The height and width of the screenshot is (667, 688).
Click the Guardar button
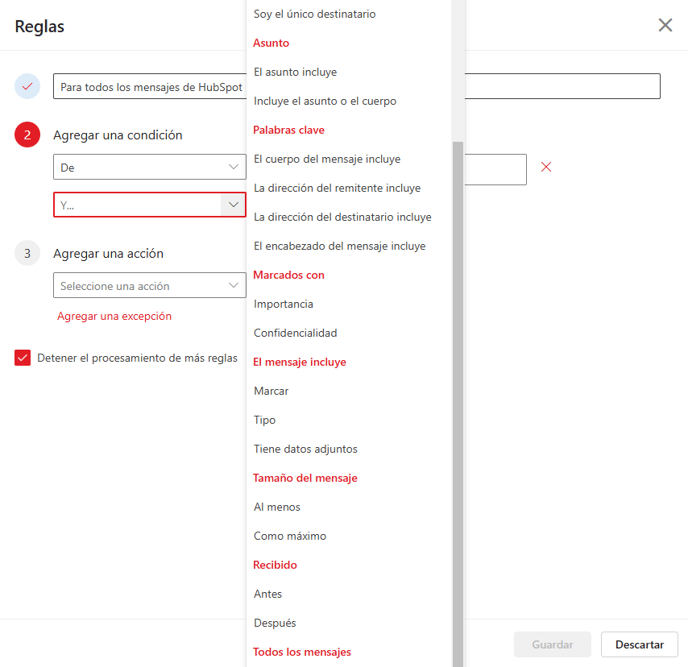552,644
